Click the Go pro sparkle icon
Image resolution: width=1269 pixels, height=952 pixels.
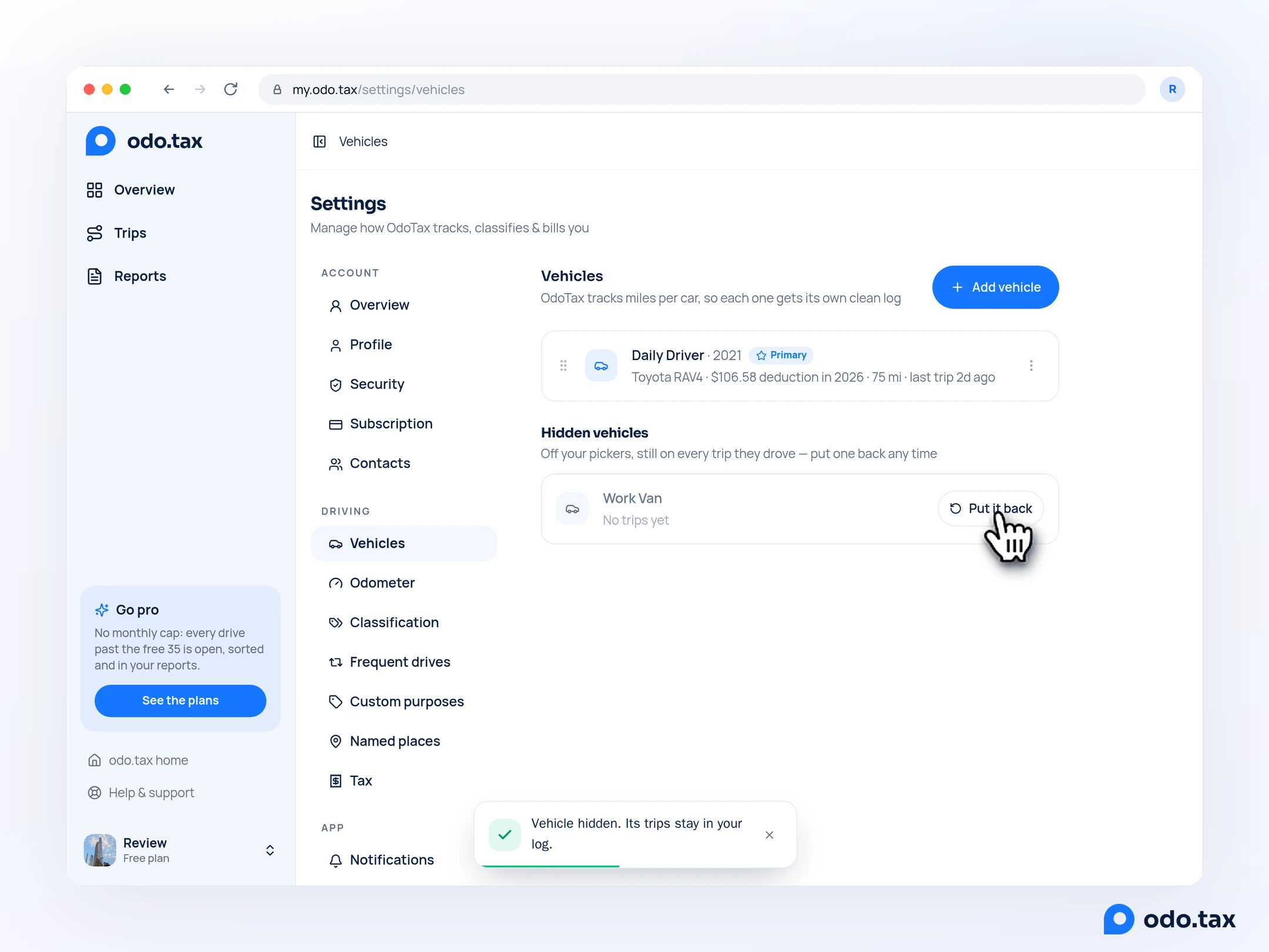pos(102,610)
